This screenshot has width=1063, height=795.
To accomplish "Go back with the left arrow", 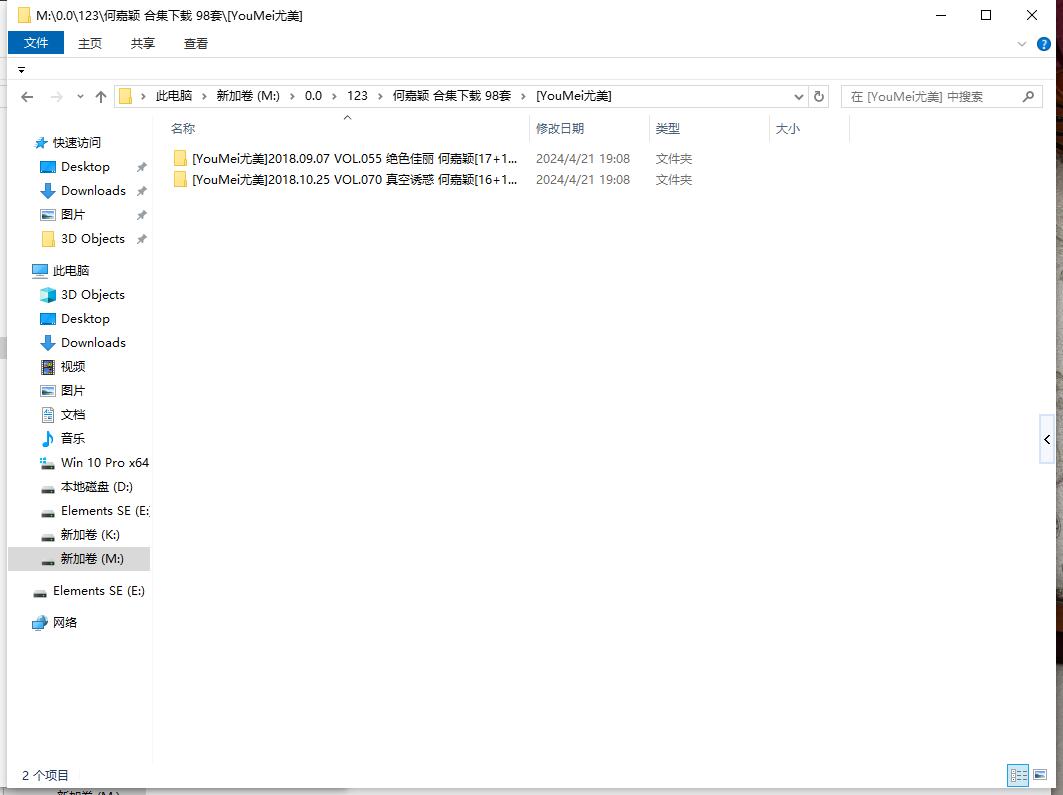I will tap(27, 97).
